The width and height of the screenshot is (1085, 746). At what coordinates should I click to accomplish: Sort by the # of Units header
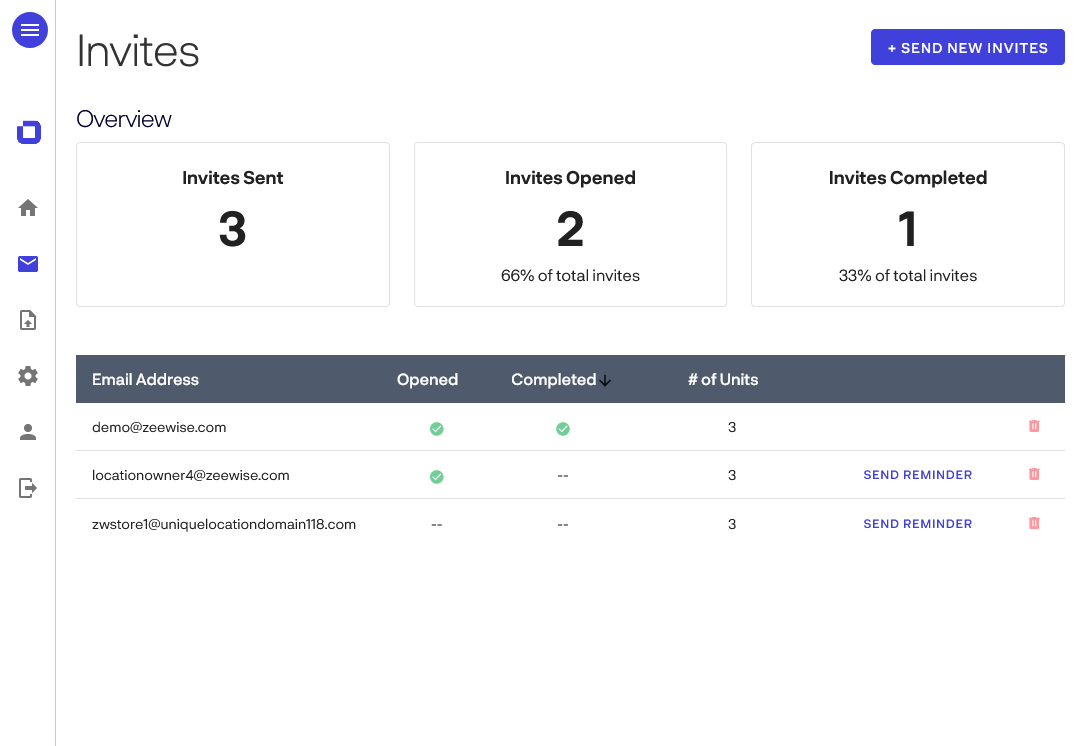coord(722,379)
